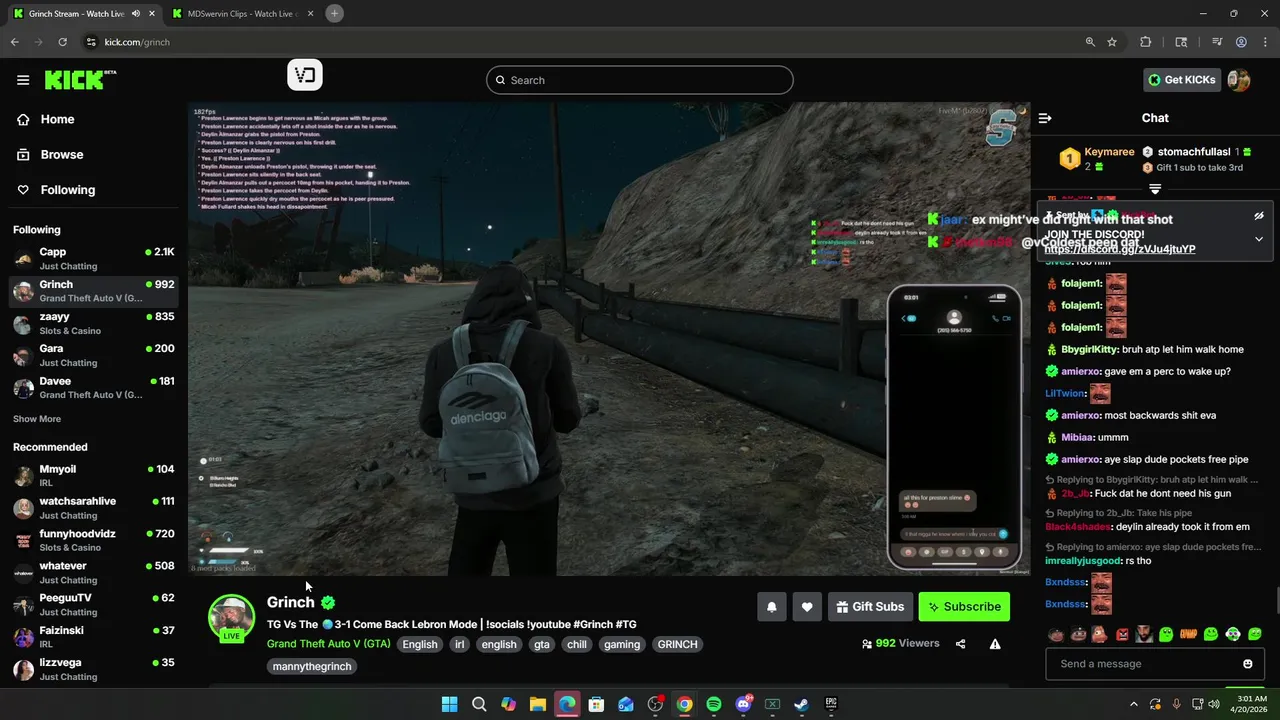
Task: Open Davee channel in sidebar
Action: point(94,387)
